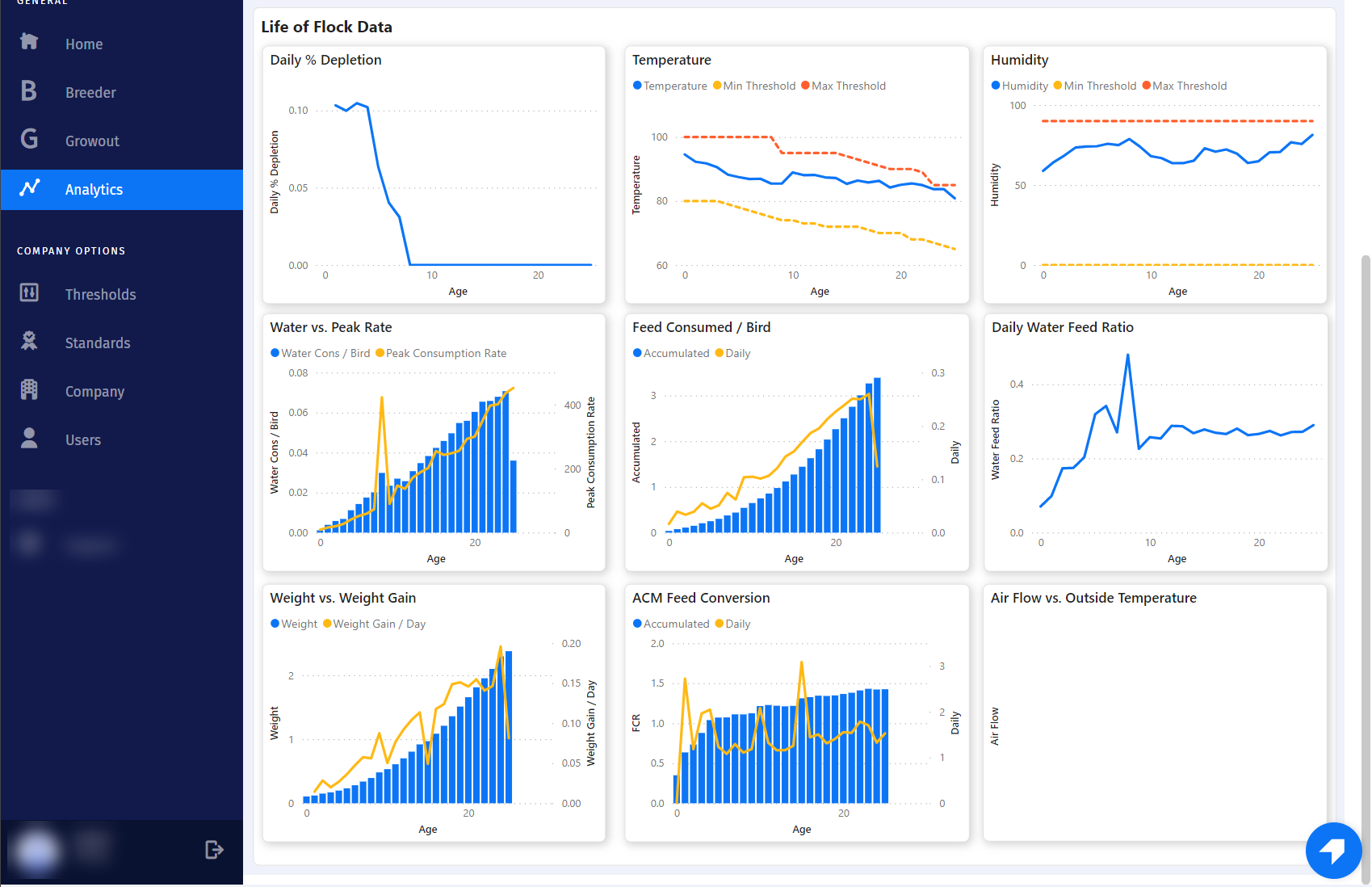Screen dimensions: 1372x887
Task: Click the Water vs. Peak Rate title
Action: tap(331, 327)
